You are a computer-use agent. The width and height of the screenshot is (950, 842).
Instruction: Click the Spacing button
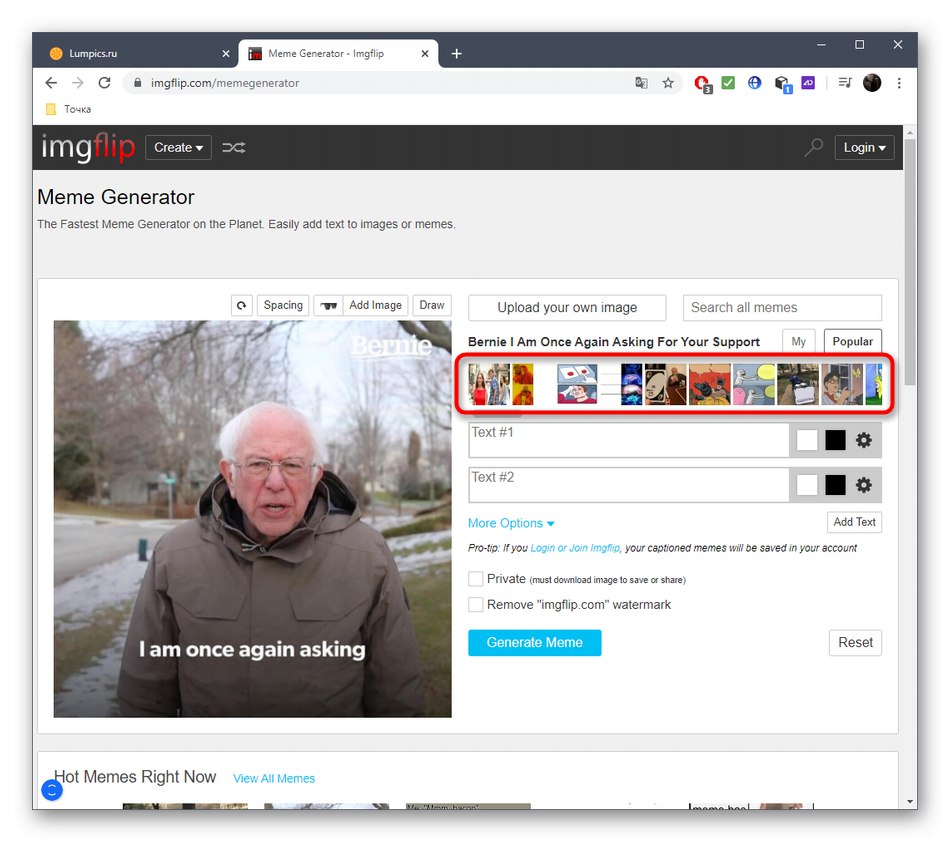click(x=283, y=305)
